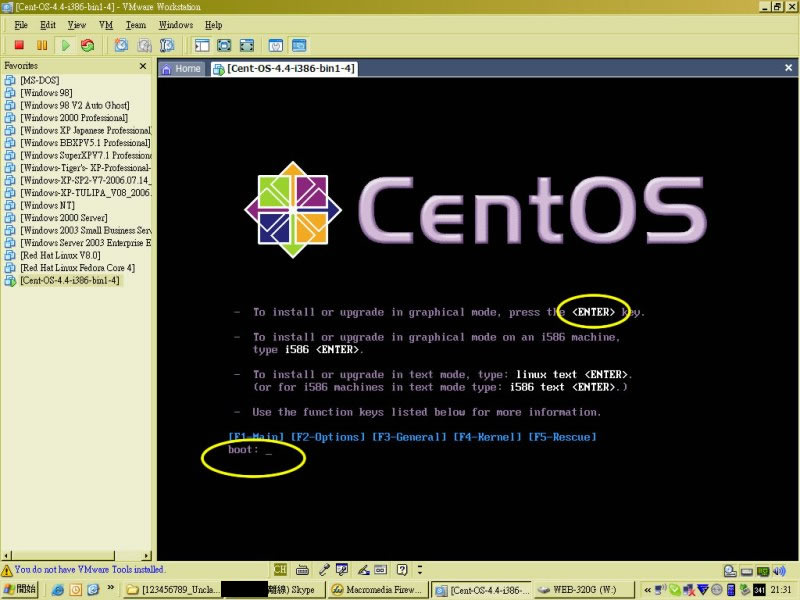Viewport: 800px width, 600px height.
Task: Open the Team menu
Action: [x=136, y=24]
